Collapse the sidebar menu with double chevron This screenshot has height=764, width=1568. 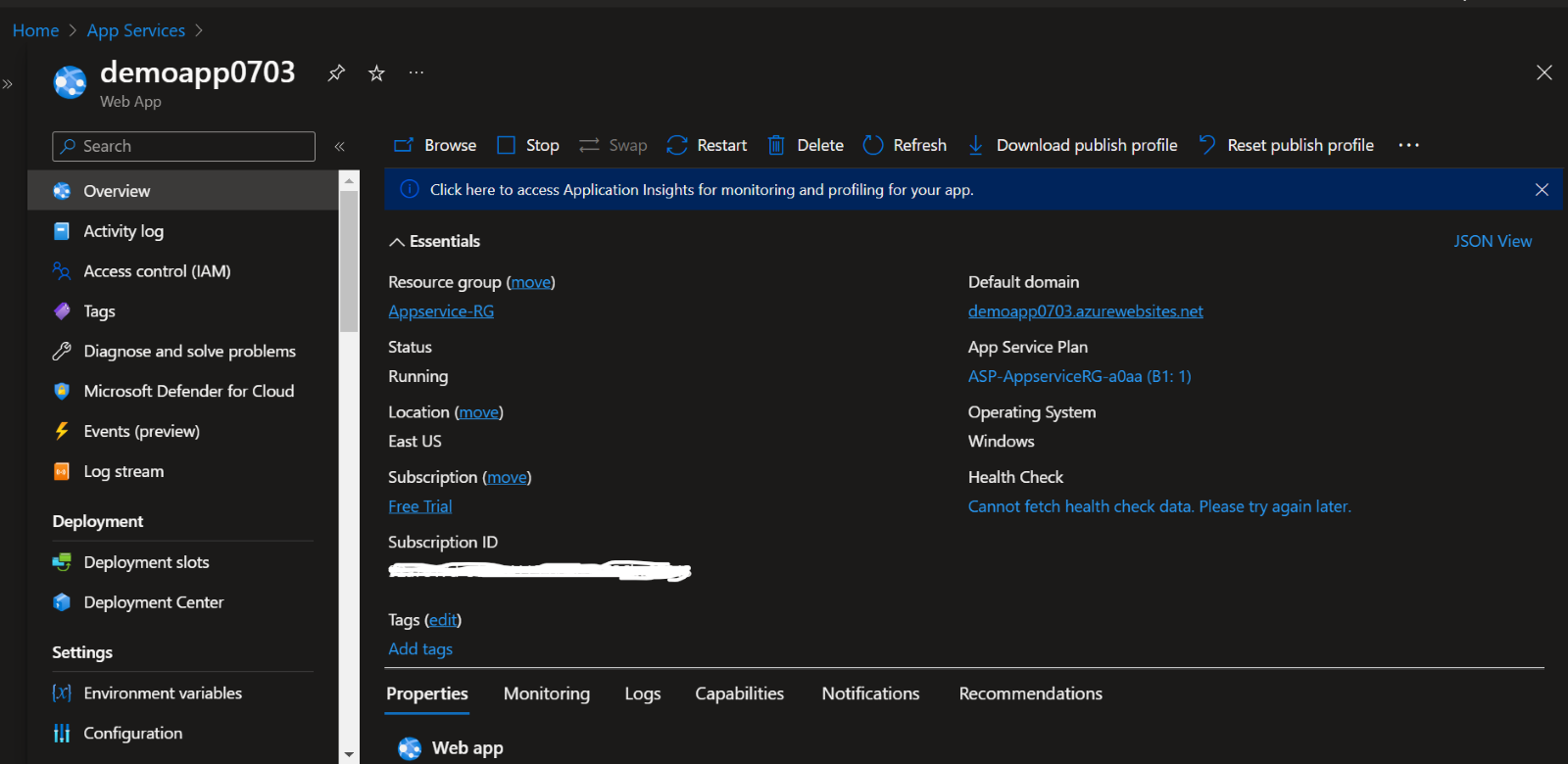[340, 146]
